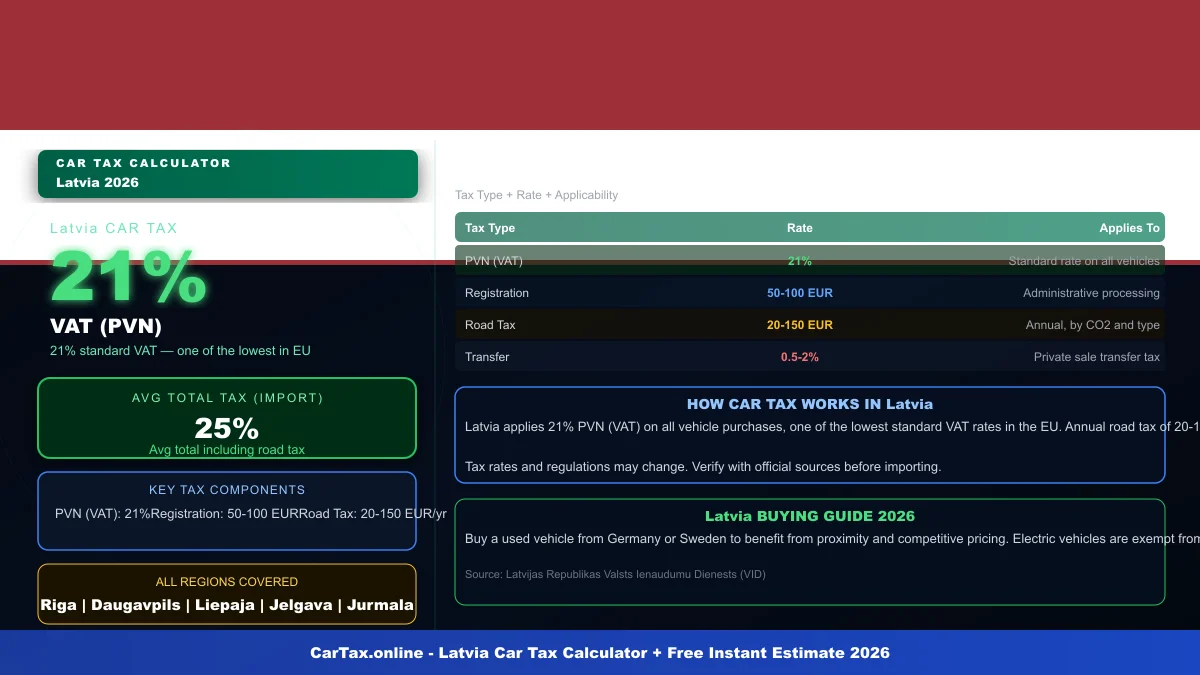Click 'Standard rate on all vehicles' cell

pyautogui.click(x=1084, y=261)
